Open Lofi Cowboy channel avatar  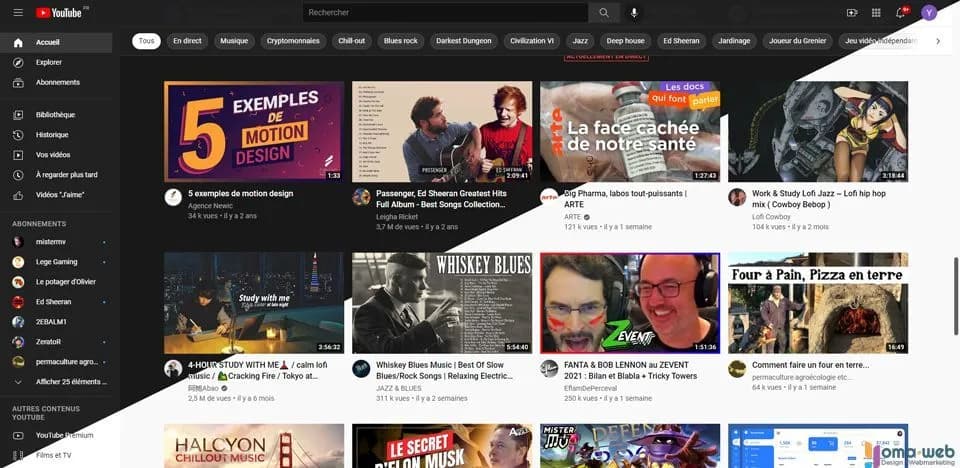[x=737, y=197]
